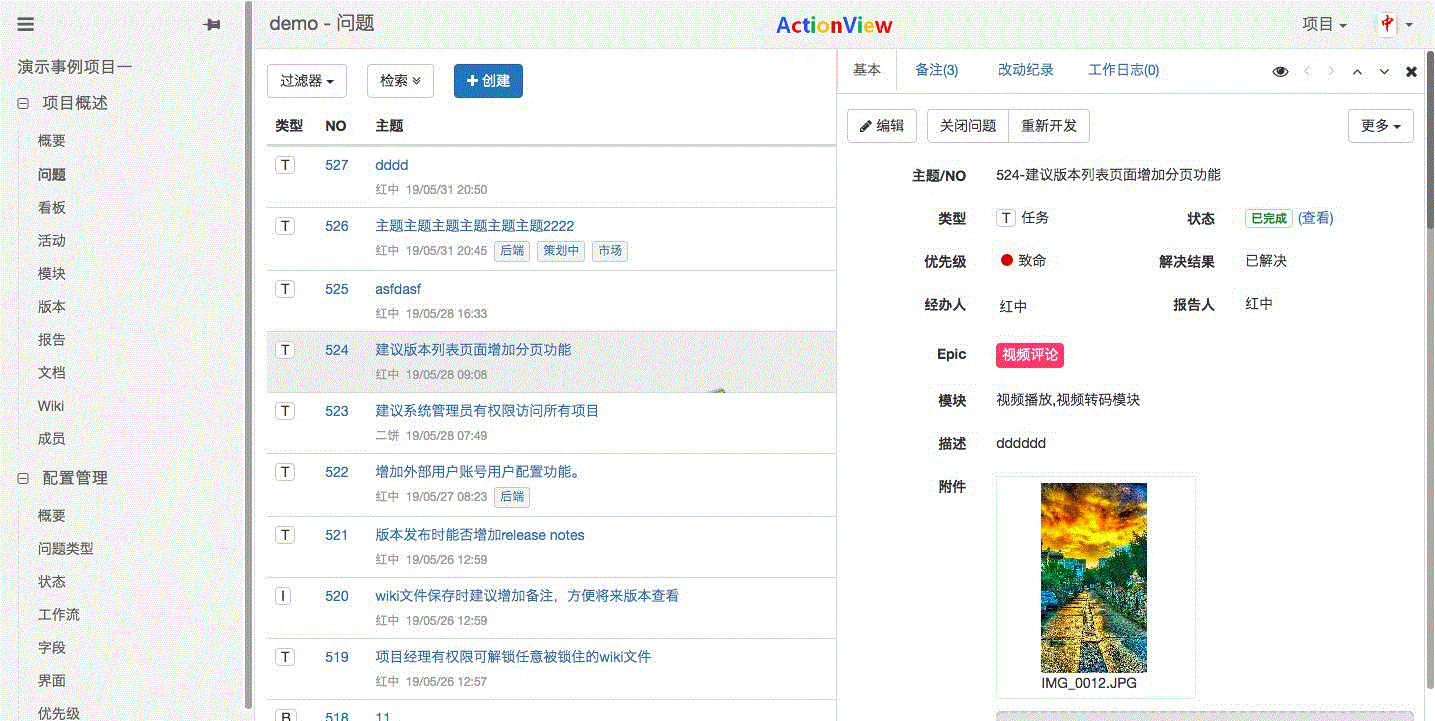
Task: Expand the 检索 search options
Action: pyautogui.click(x=400, y=81)
